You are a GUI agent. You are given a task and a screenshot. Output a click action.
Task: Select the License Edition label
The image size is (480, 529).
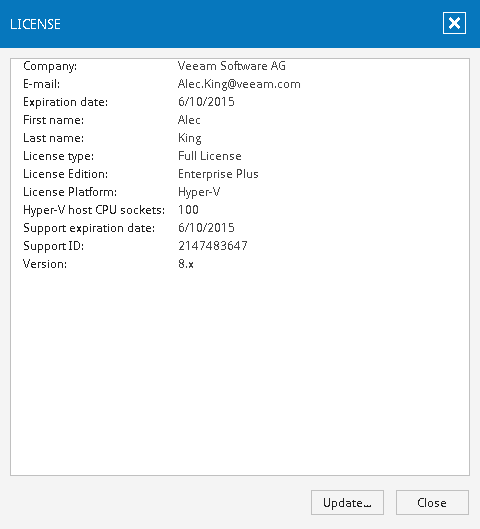[x=65, y=174]
